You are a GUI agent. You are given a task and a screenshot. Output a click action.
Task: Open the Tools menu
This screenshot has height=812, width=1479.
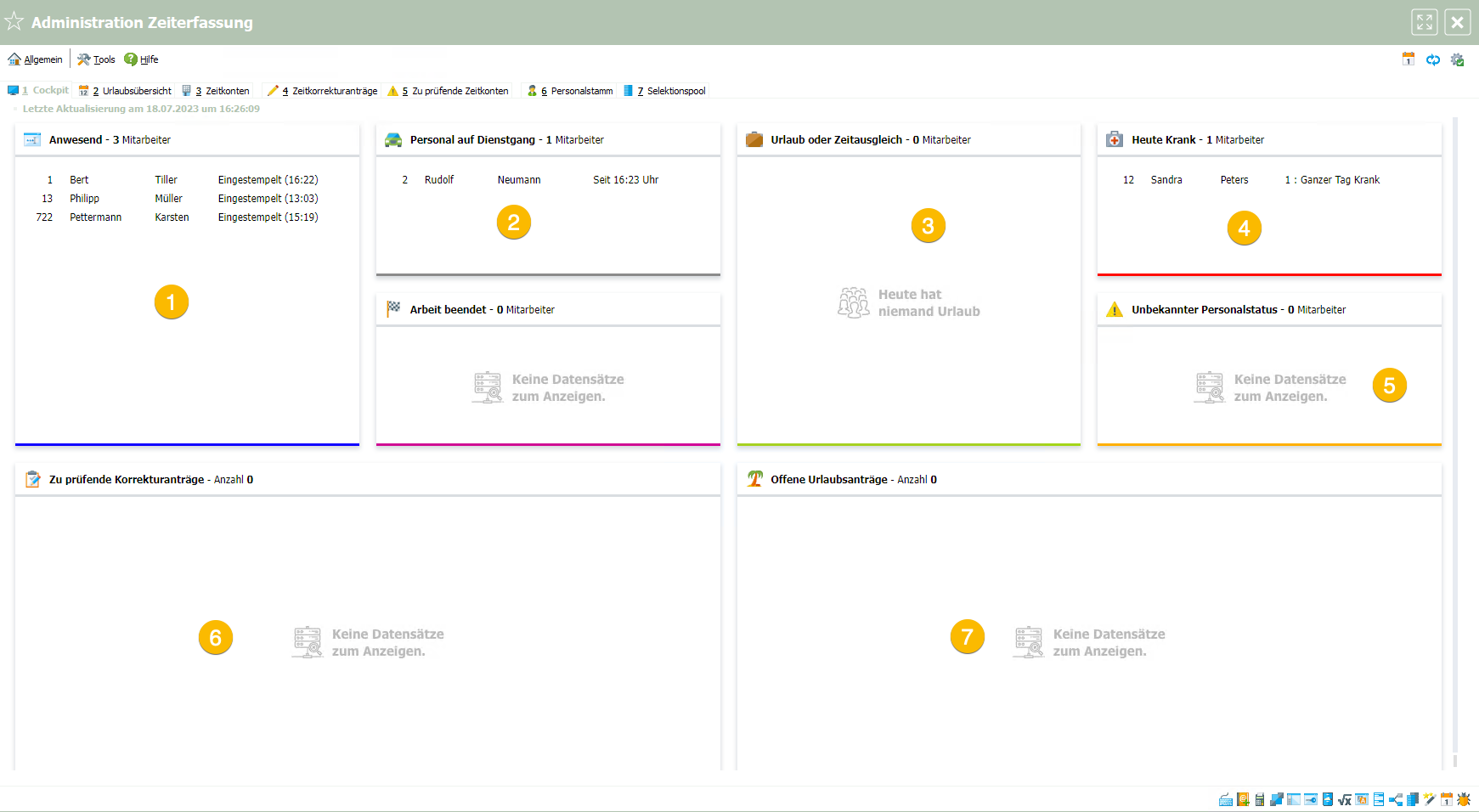(96, 59)
